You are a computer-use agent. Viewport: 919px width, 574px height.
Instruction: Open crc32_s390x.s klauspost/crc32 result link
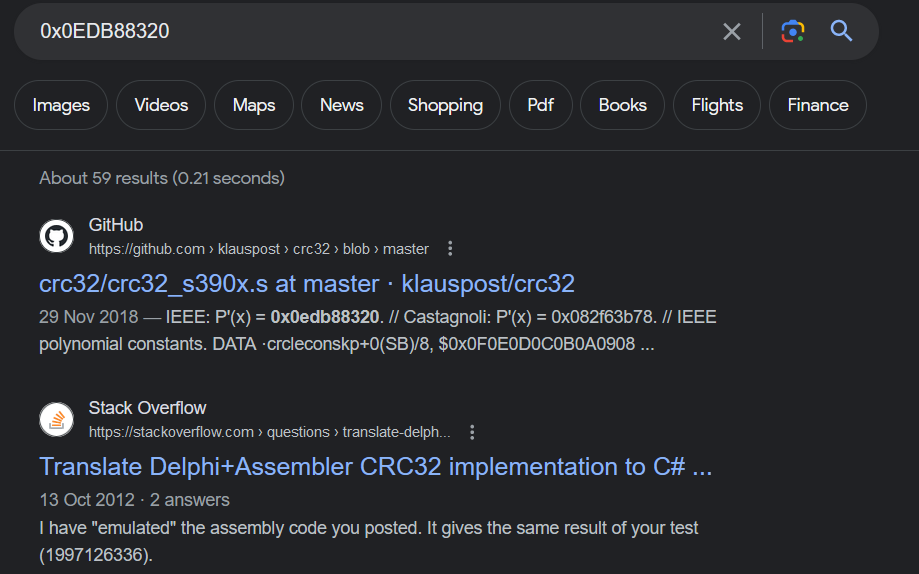point(307,283)
